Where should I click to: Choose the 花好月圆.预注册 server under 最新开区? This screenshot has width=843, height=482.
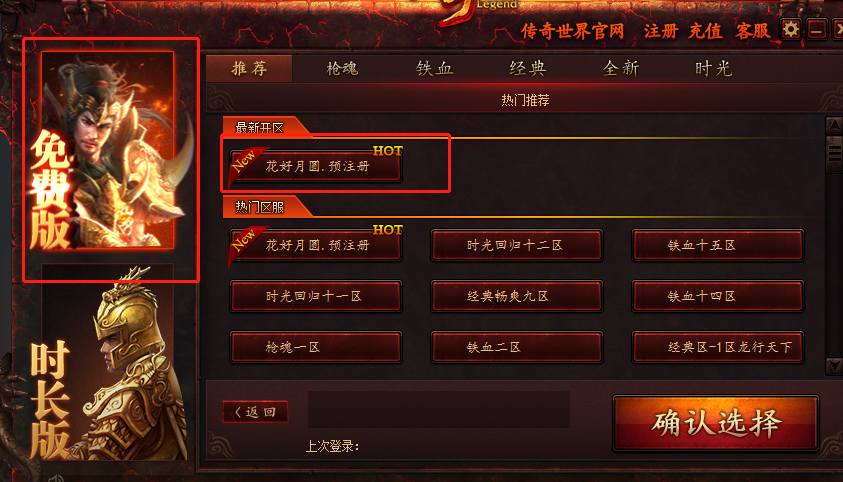click(316, 166)
